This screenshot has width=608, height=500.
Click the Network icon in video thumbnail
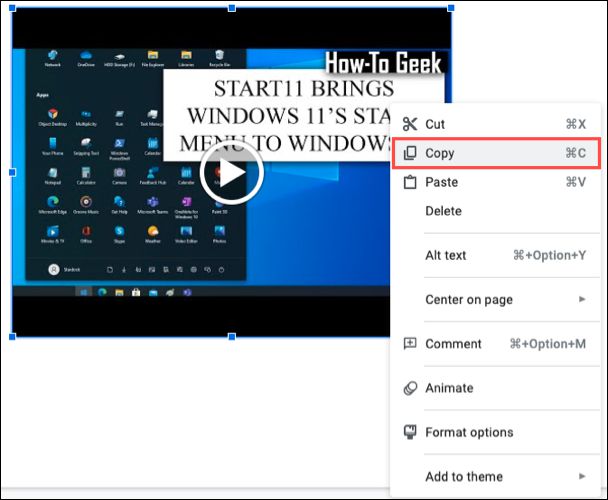click(x=53, y=55)
